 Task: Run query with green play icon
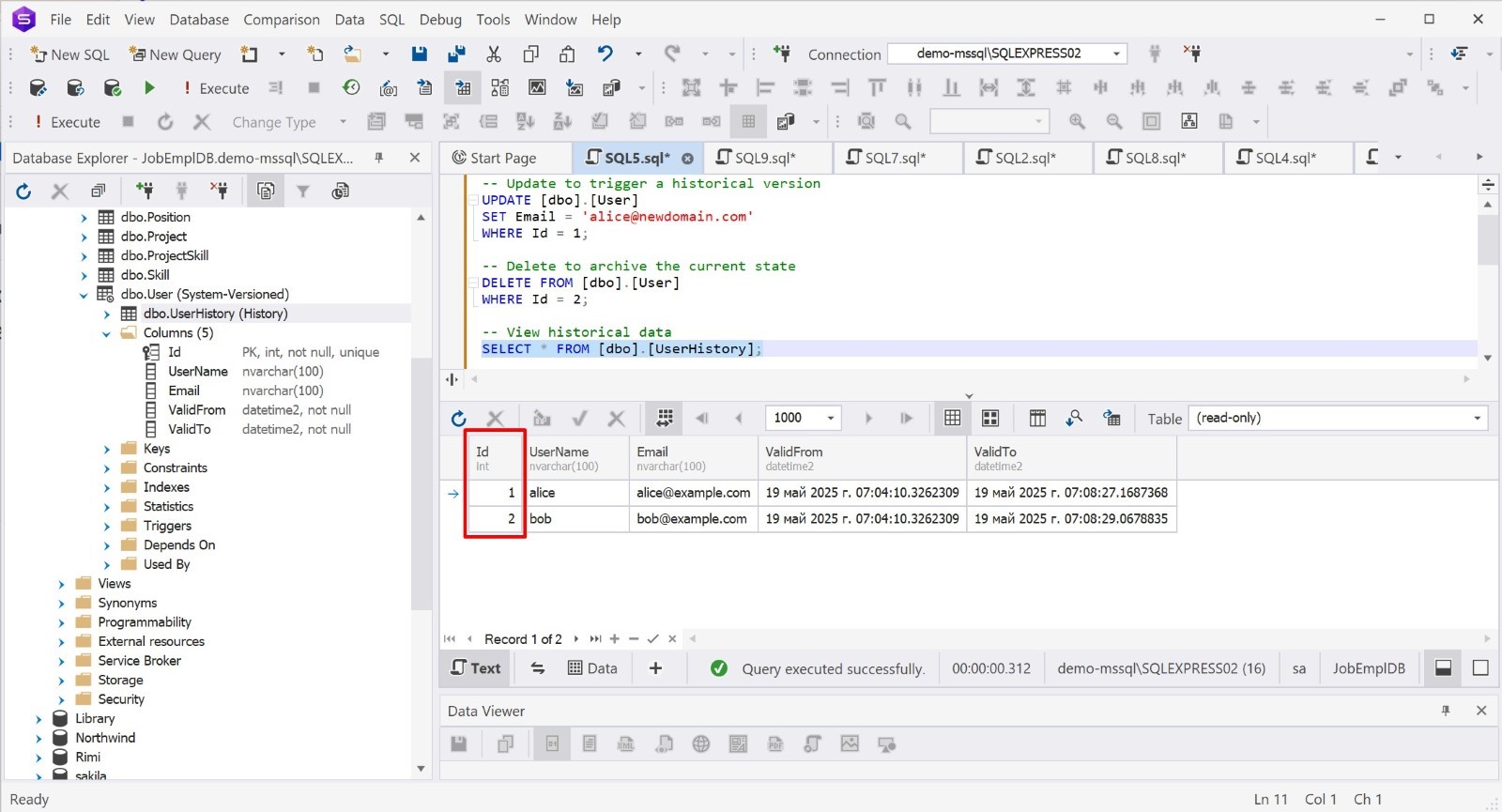pyautogui.click(x=149, y=88)
